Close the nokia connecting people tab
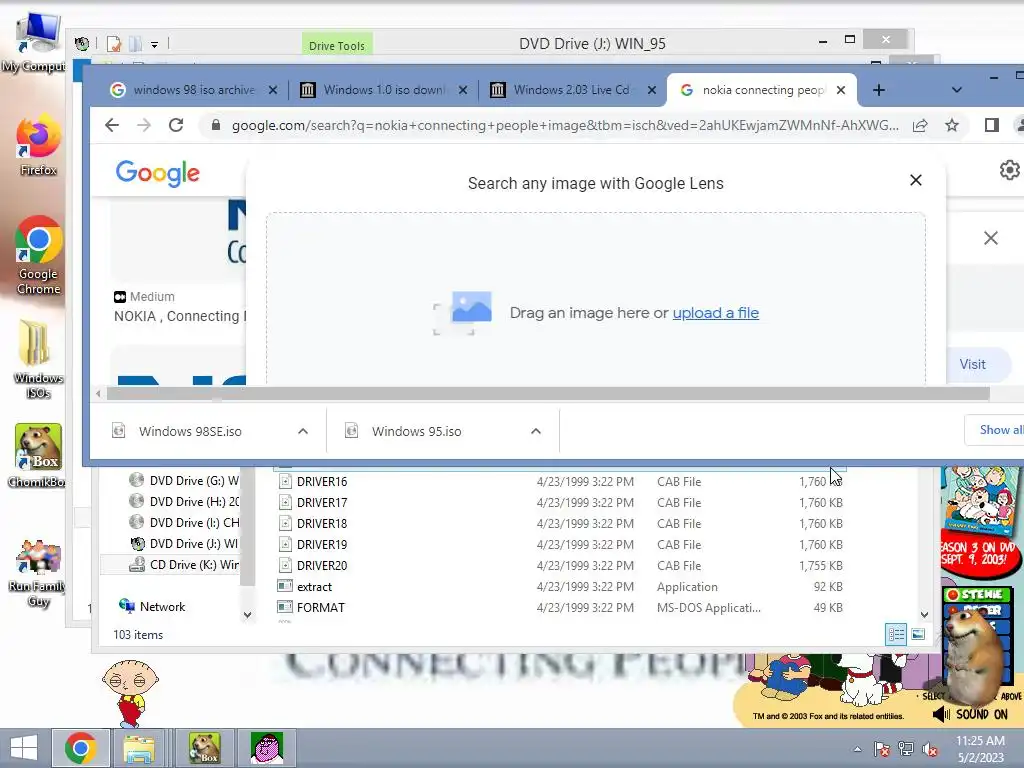This screenshot has width=1024, height=768. coord(841,90)
